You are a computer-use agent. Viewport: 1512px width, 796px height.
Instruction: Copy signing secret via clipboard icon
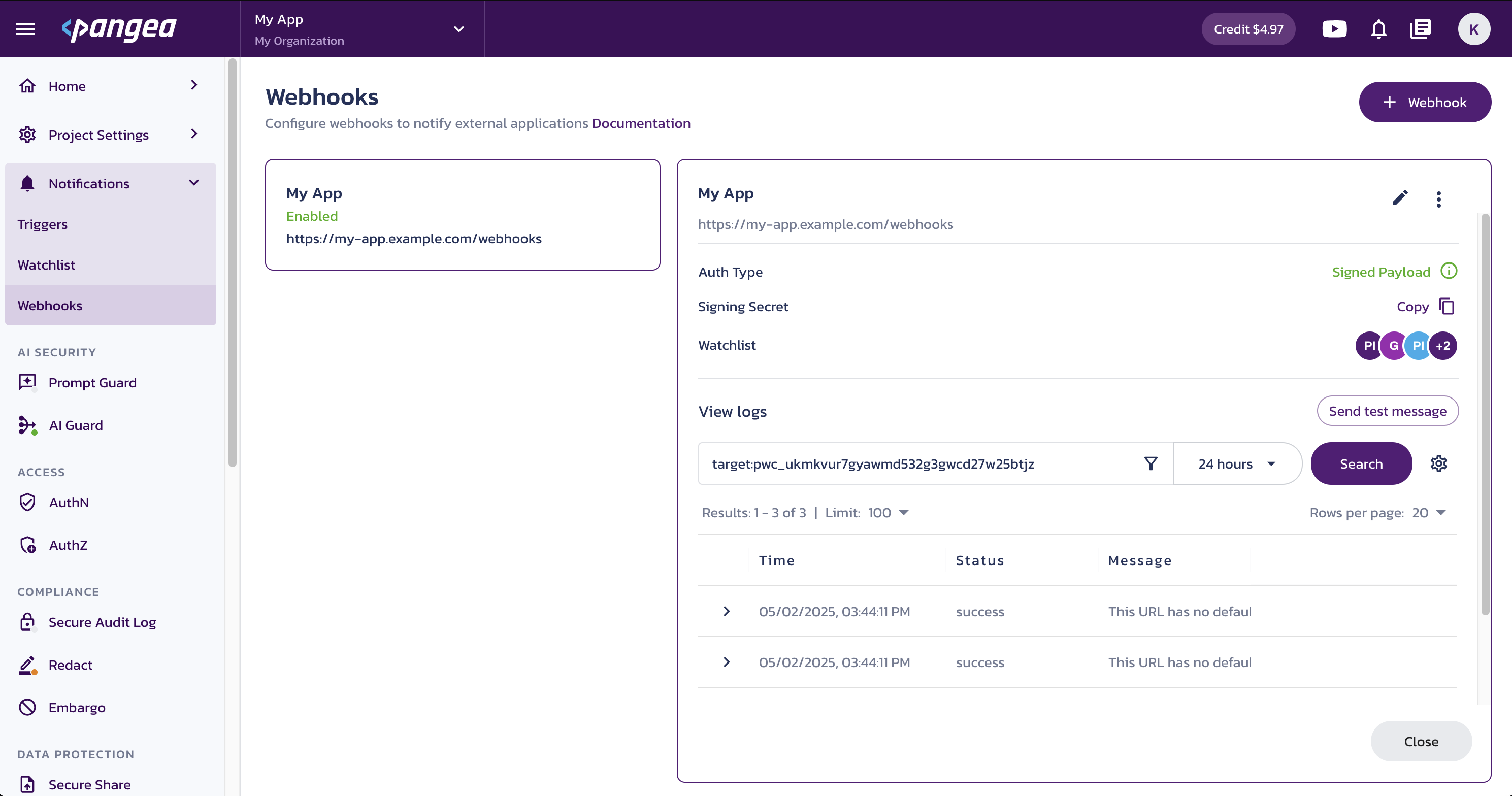click(x=1447, y=306)
